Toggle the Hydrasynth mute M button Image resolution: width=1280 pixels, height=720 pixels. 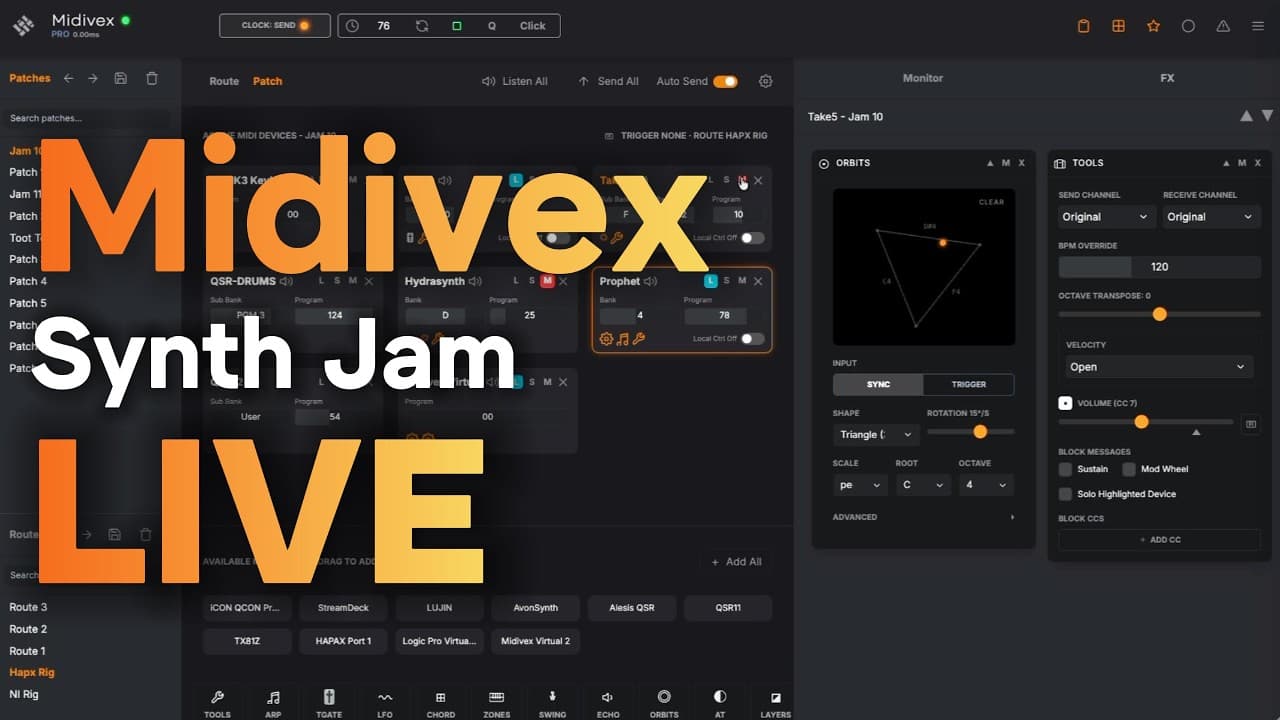tap(547, 281)
